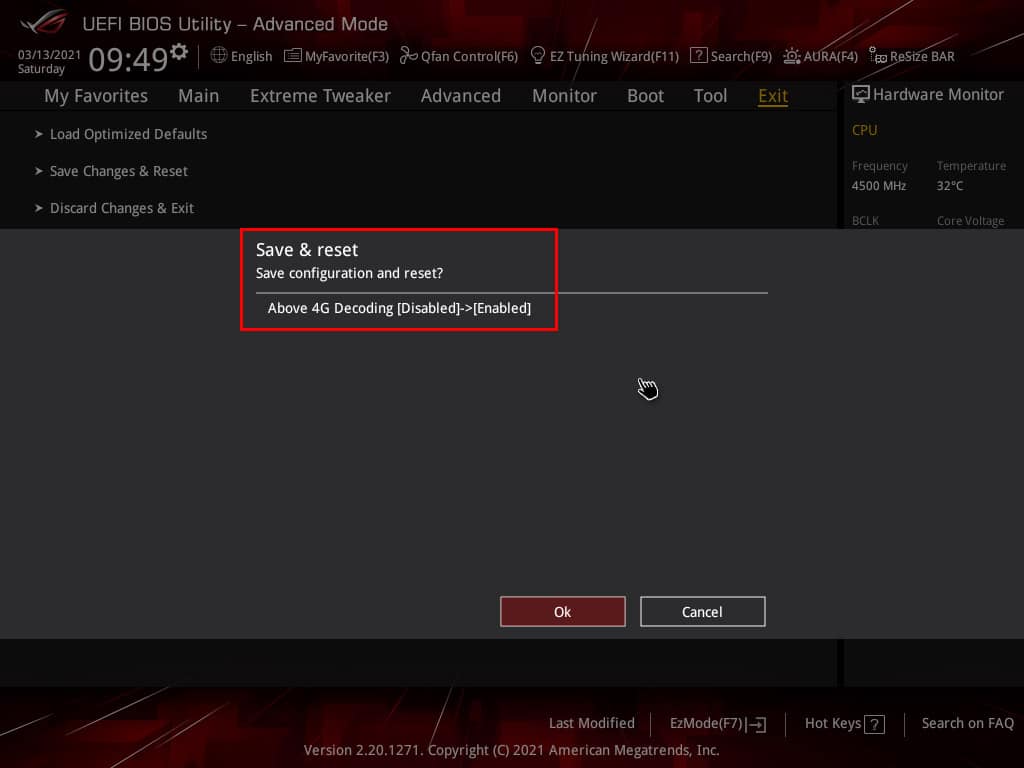
Task: Click the Save & reset dialog title
Action: click(307, 249)
